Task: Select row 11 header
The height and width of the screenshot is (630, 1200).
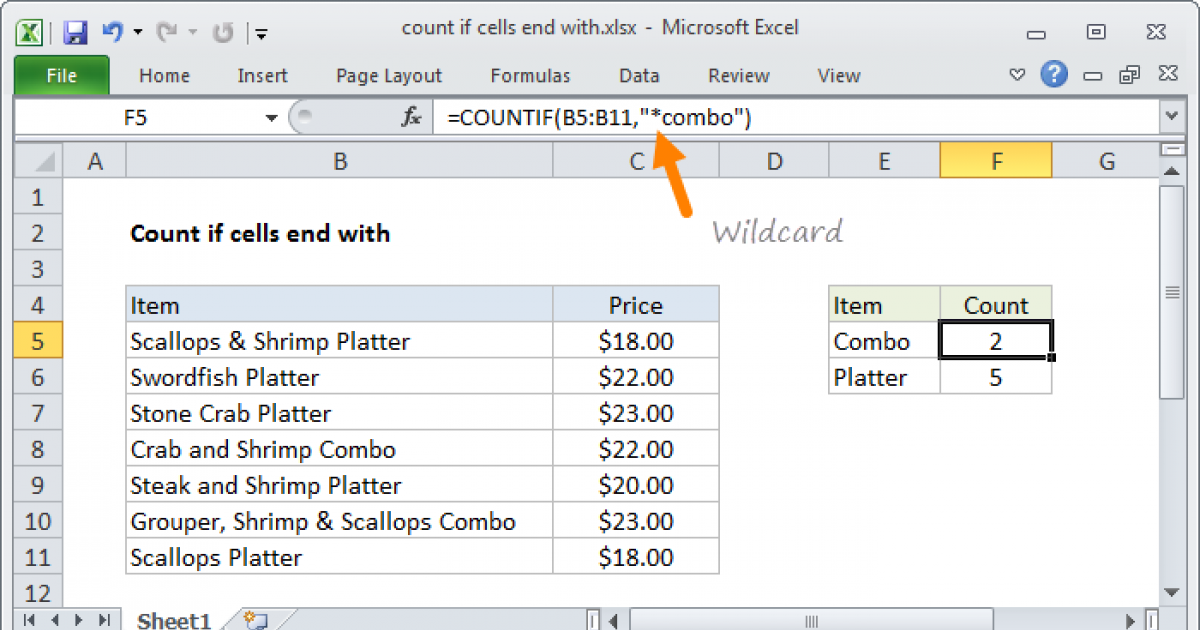Action: pos(39,557)
